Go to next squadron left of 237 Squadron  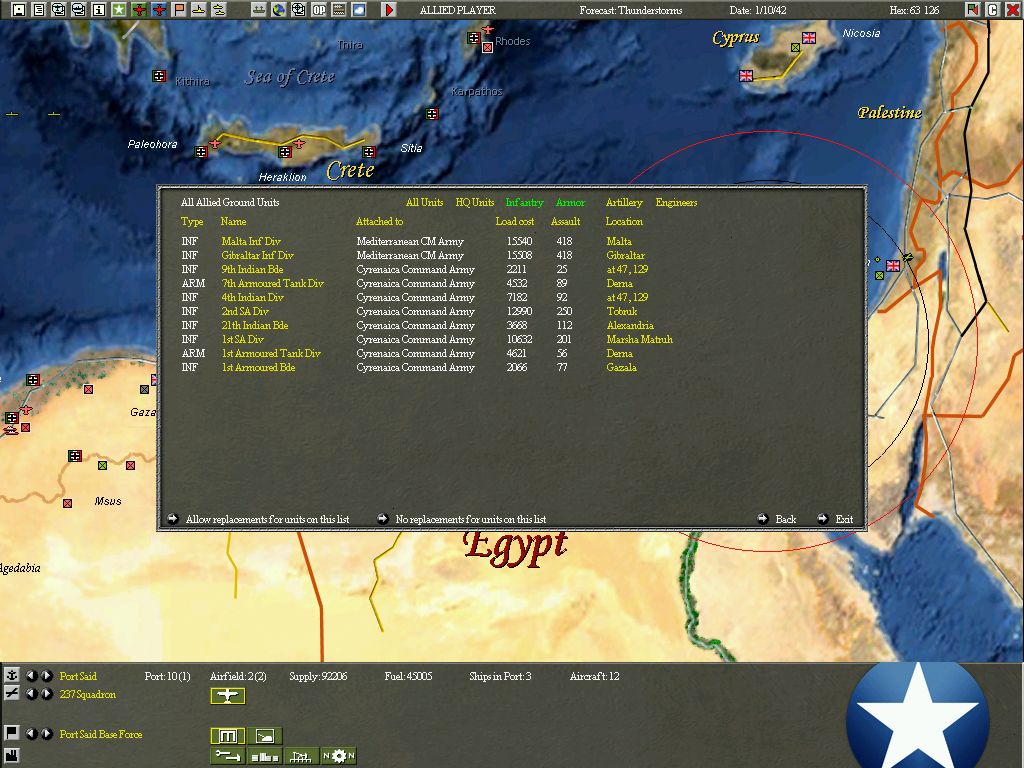47,694
